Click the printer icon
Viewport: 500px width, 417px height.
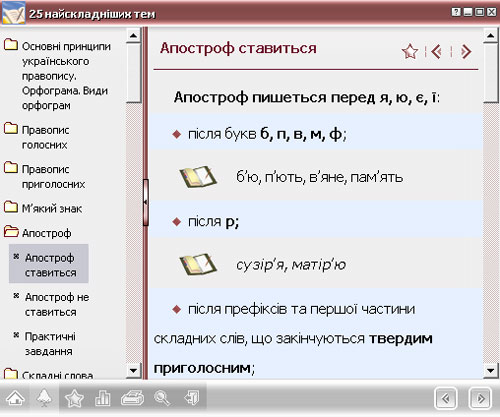(132, 398)
